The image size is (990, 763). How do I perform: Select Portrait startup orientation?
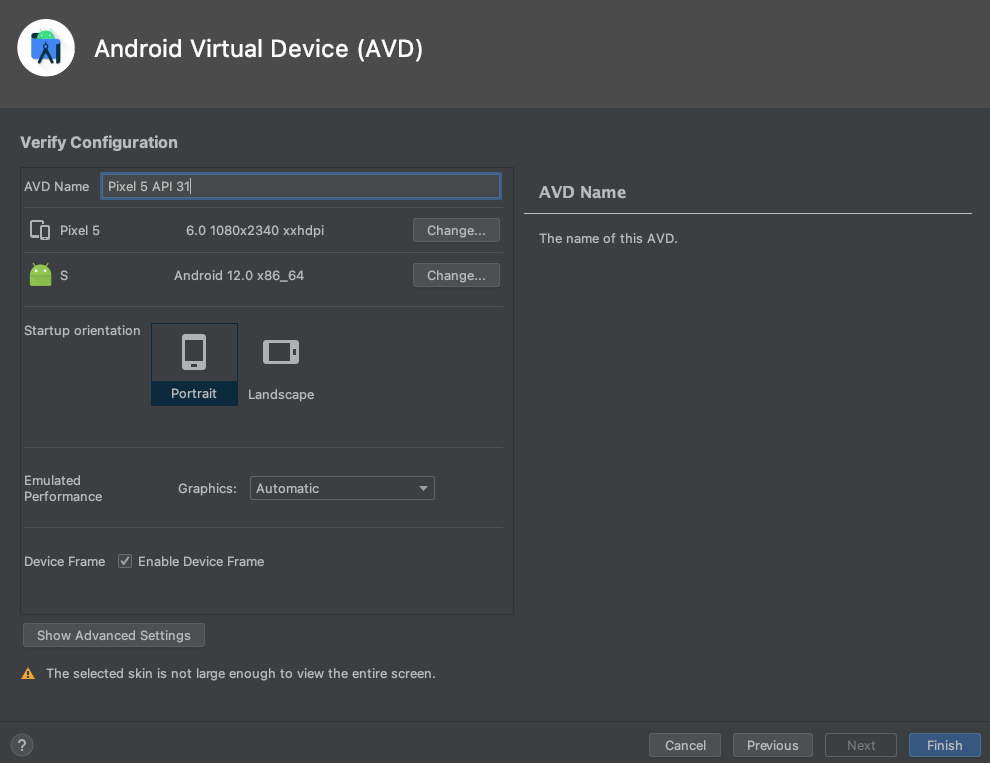click(194, 364)
